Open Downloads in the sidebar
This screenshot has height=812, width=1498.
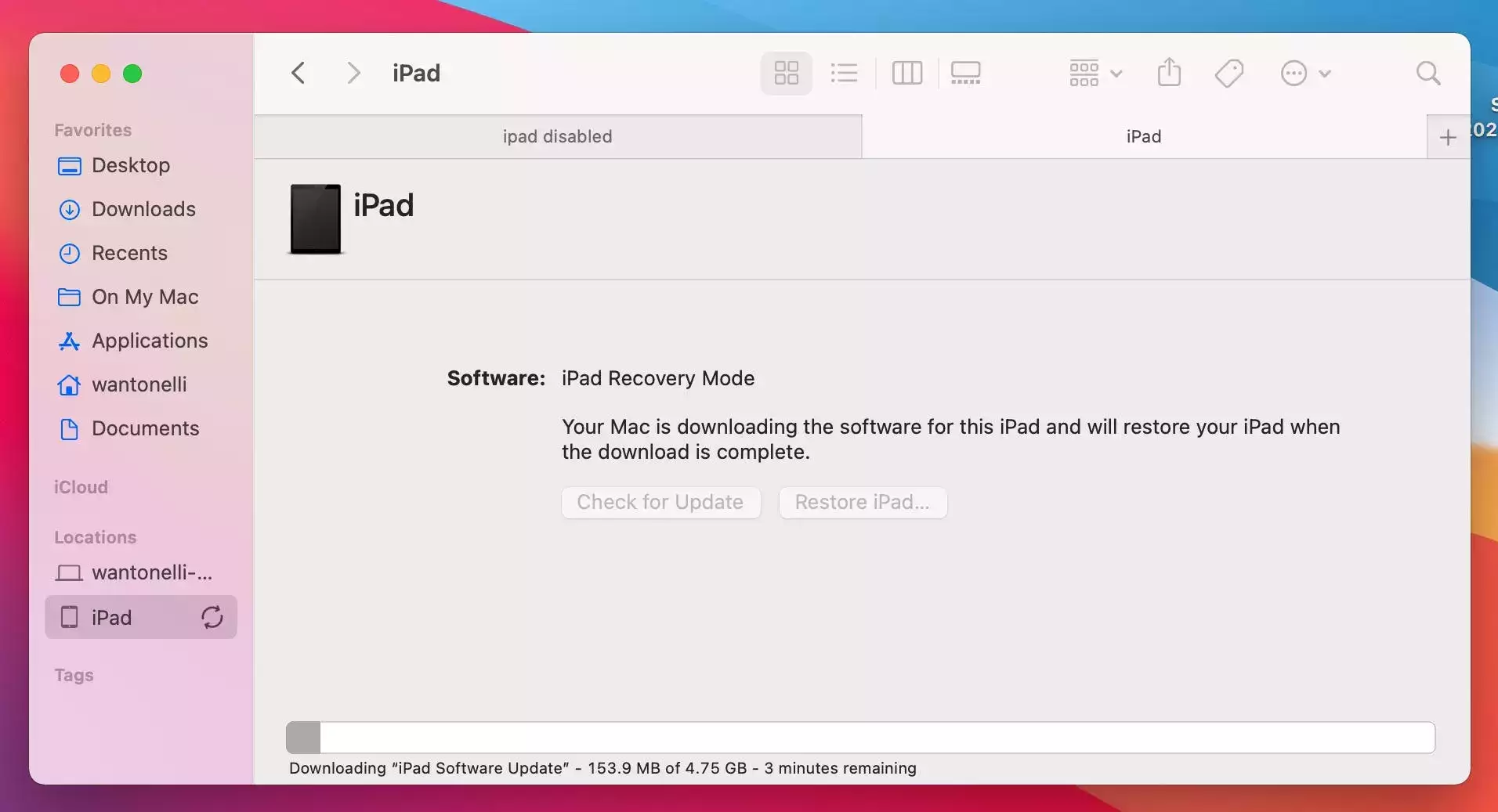(x=143, y=209)
